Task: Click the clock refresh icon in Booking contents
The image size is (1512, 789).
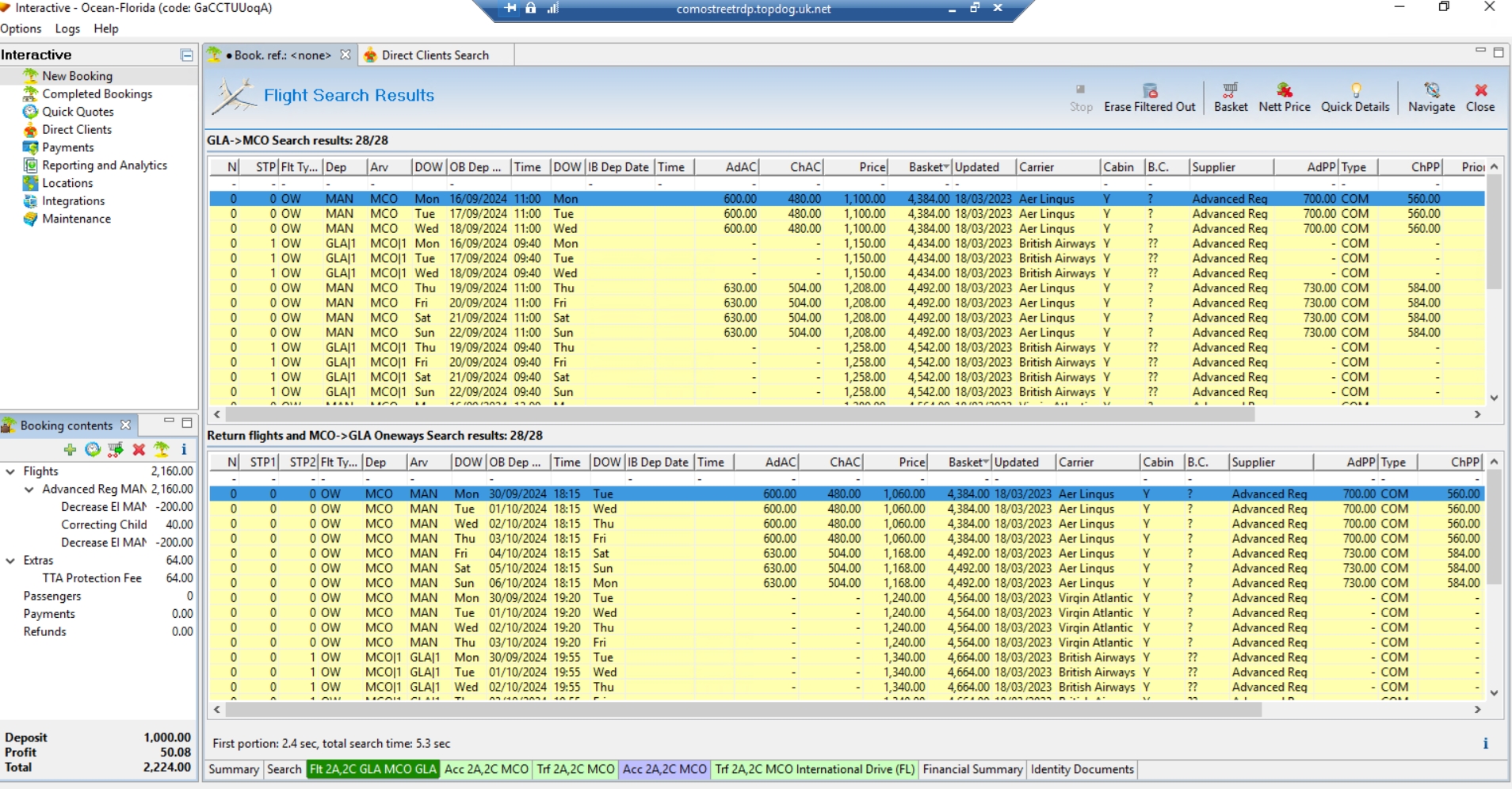Action: (x=93, y=449)
